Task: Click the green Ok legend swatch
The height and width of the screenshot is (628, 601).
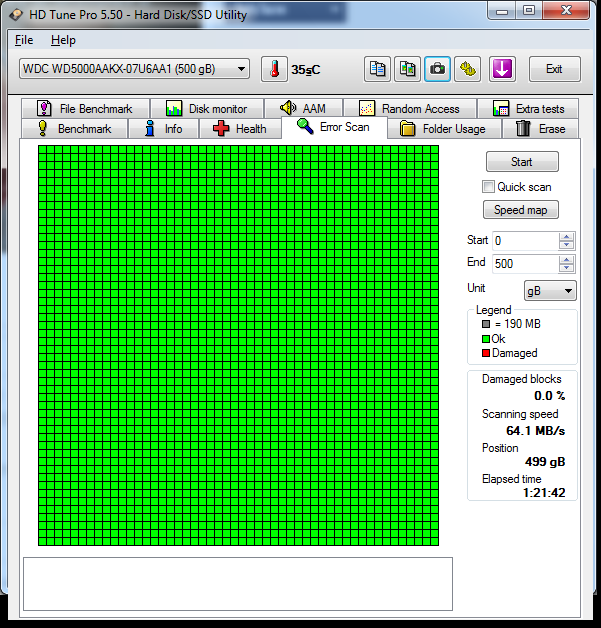Action: click(486, 339)
